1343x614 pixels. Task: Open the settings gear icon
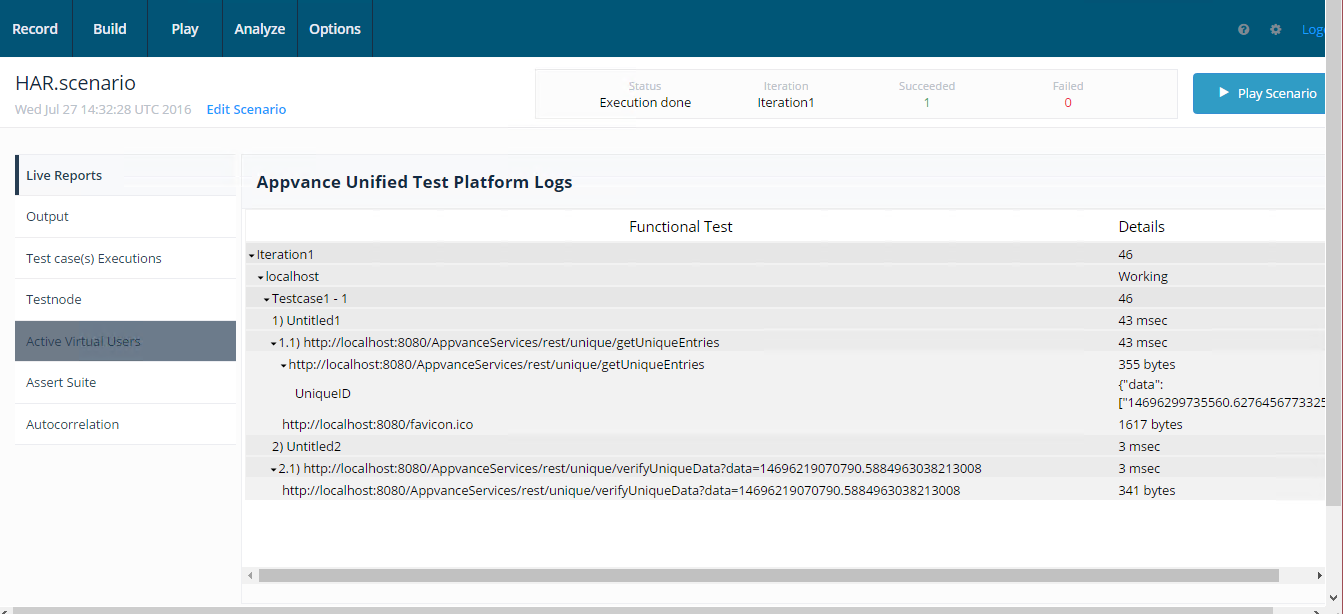(1275, 29)
